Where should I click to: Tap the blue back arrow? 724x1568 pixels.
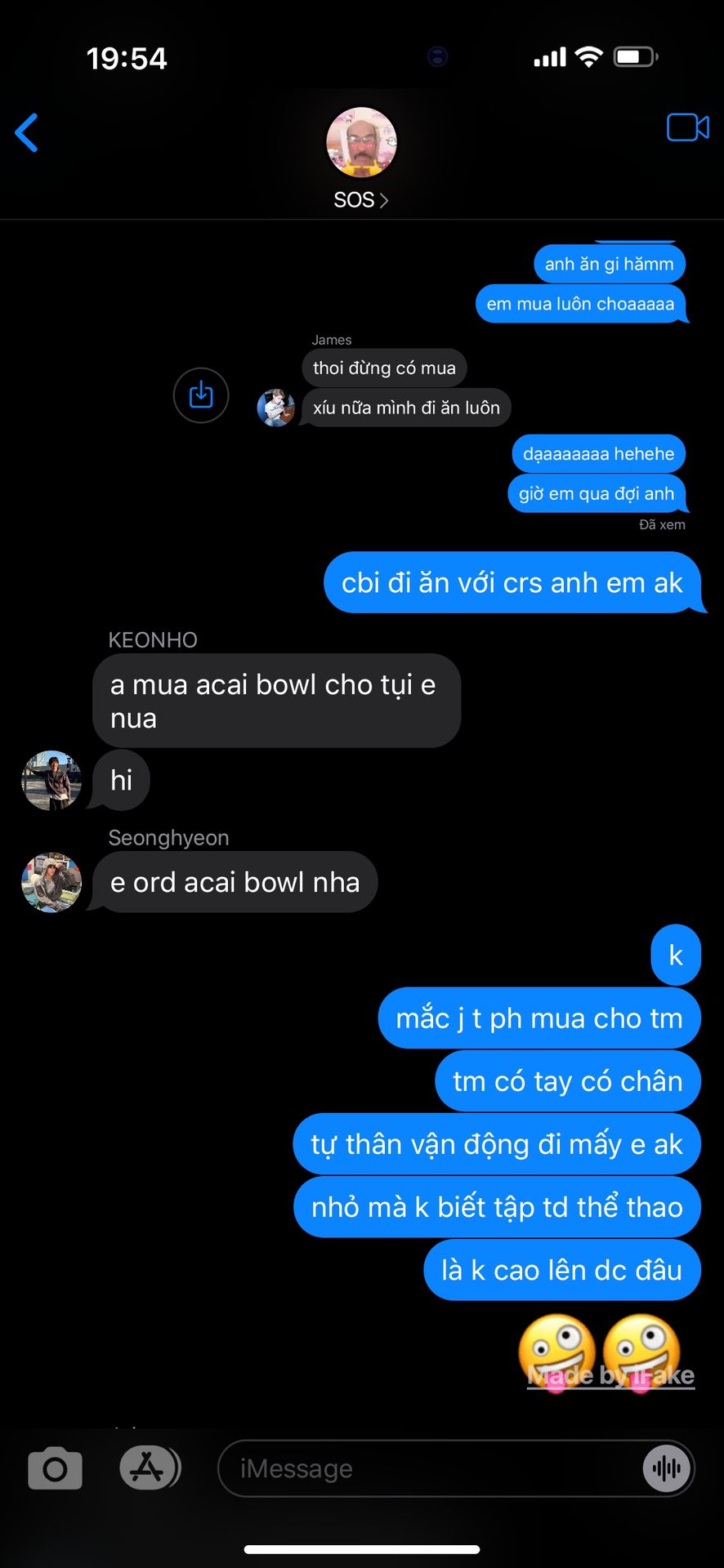[27, 132]
